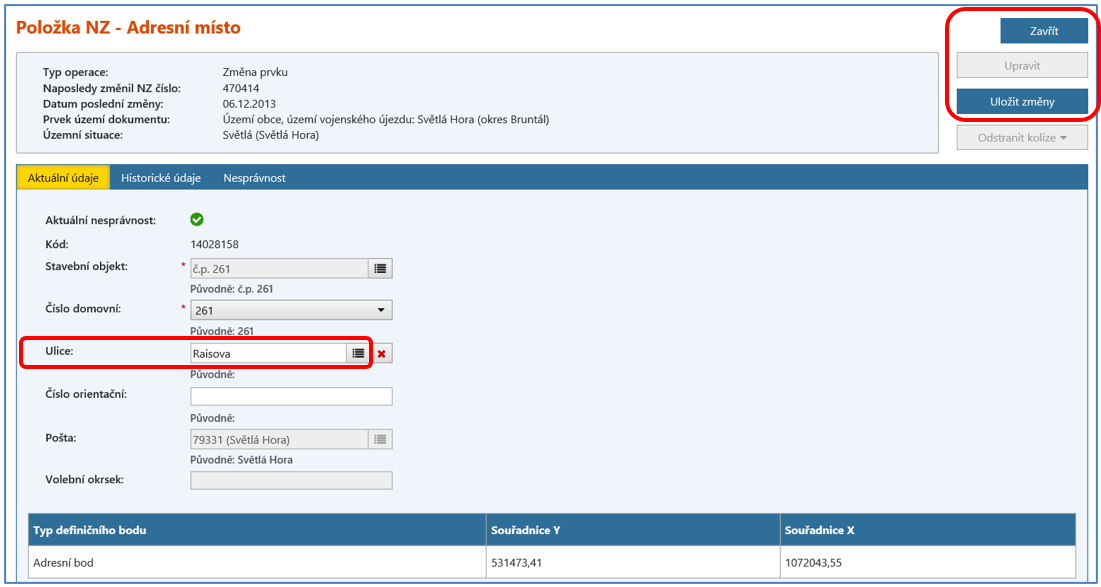Focus the Číslo orientační input field

[291, 397]
